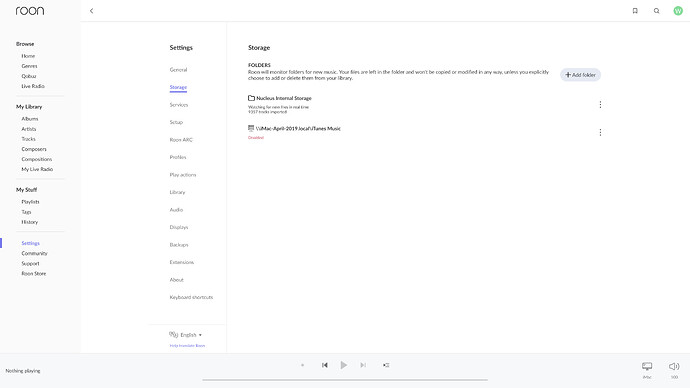This screenshot has width=690, height=388.
Task: Open Qobuz in sidebar
Action: point(29,76)
